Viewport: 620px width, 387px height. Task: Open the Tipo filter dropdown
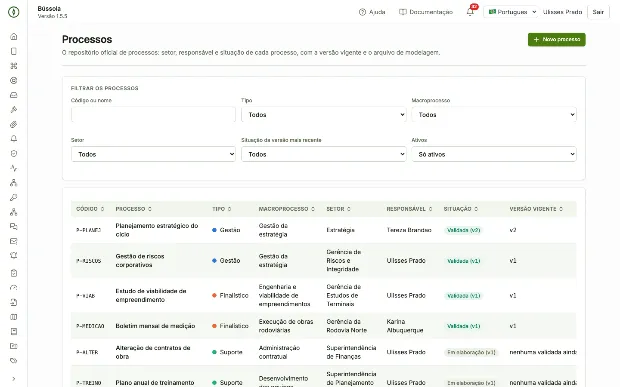[323, 115]
